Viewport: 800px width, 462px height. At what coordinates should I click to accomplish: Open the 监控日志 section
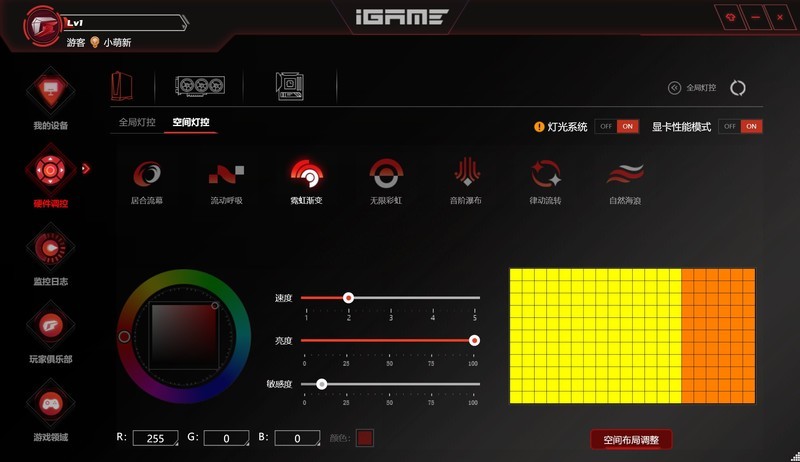51,255
